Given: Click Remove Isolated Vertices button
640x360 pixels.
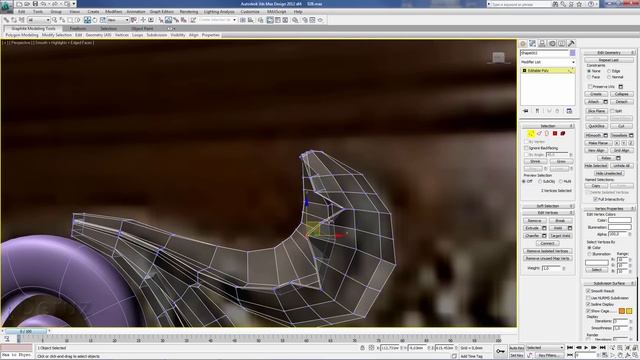Looking at the screenshot, I should [x=547, y=251].
